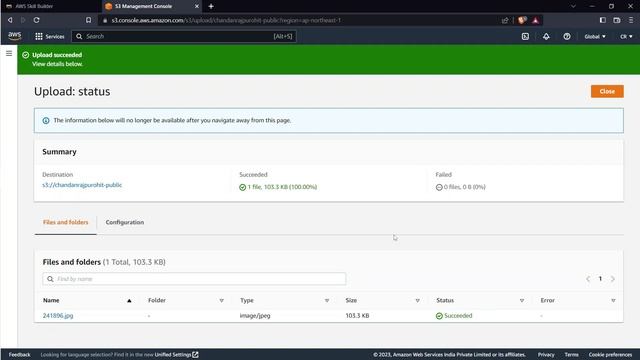Click the Find by name filter field
Viewport: 640px width, 360px height.
tap(194, 279)
